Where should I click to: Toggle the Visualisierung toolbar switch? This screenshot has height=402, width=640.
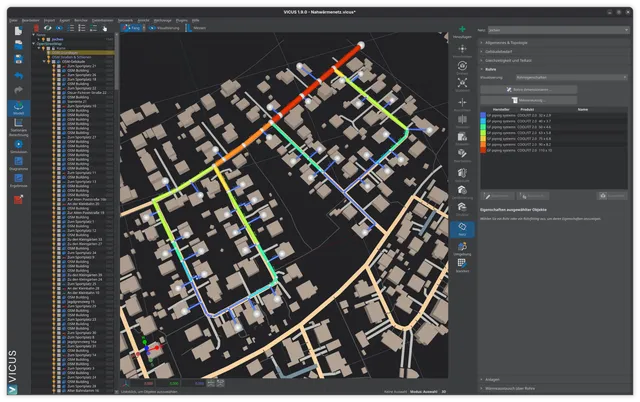[x=164, y=28]
